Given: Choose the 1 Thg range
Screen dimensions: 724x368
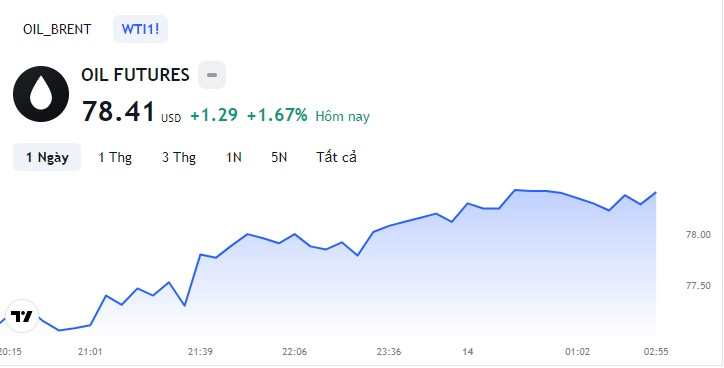Looking at the screenshot, I should click(115, 157).
